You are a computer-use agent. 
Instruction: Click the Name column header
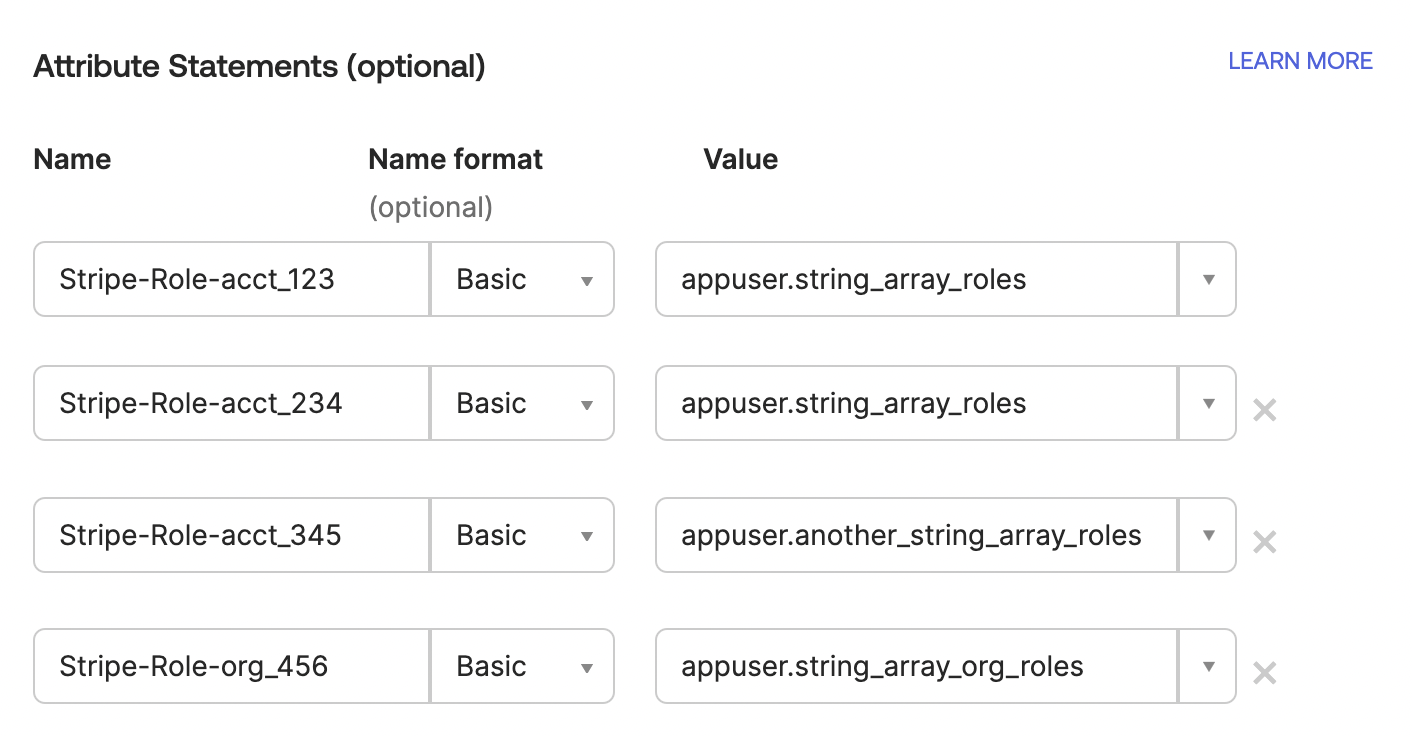click(72, 159)
